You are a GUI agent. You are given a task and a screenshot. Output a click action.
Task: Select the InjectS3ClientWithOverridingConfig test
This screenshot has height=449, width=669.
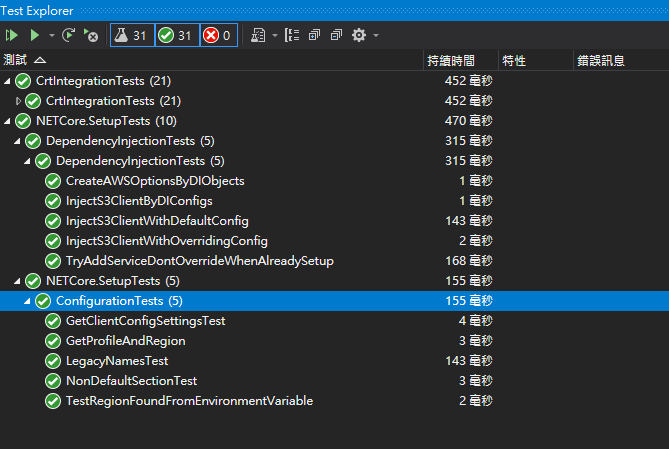click(166, 241)
